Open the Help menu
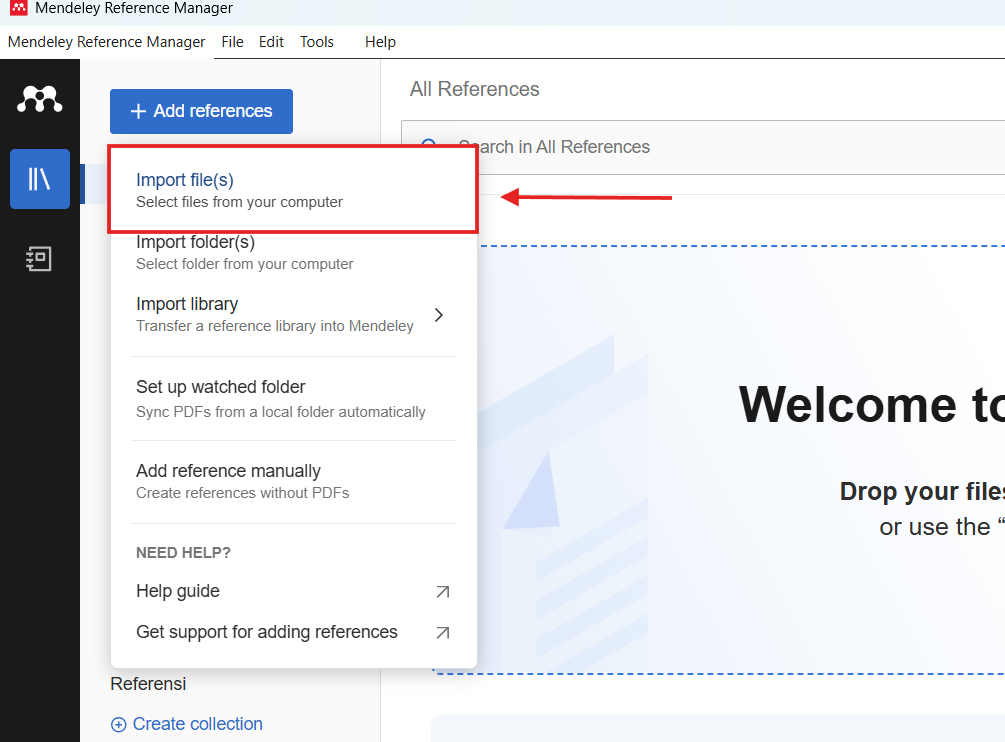The width and height of the screenshot is (1005, 742). [380, 42]
